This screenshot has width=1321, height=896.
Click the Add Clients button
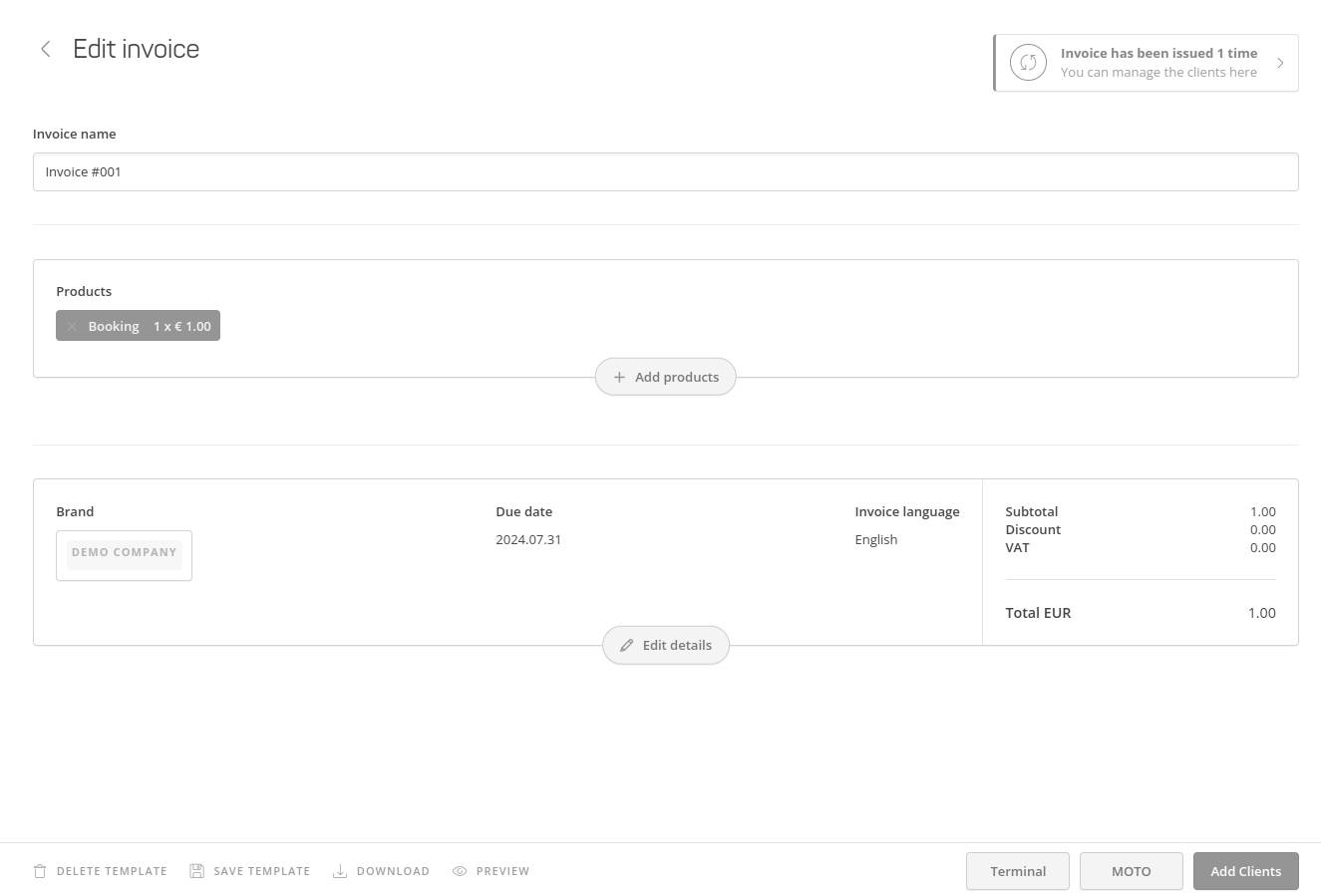pos(1245,870)
